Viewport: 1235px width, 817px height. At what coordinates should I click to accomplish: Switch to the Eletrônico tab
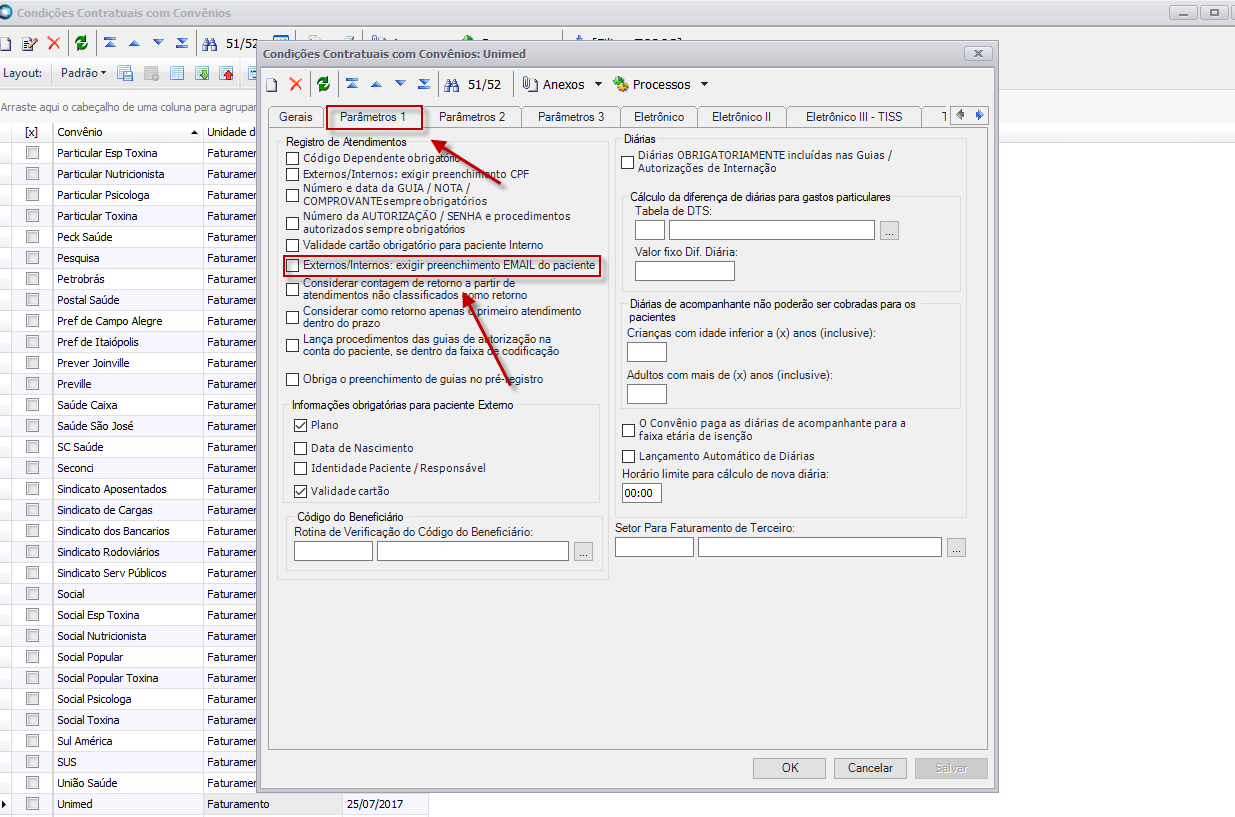click(658, 117)
